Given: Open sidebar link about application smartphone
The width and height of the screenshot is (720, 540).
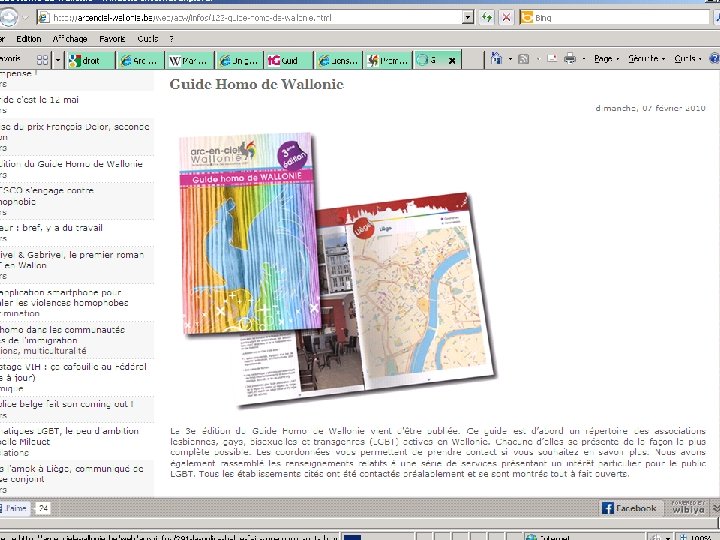Looking at the screenshot, I should coord(64,303).
